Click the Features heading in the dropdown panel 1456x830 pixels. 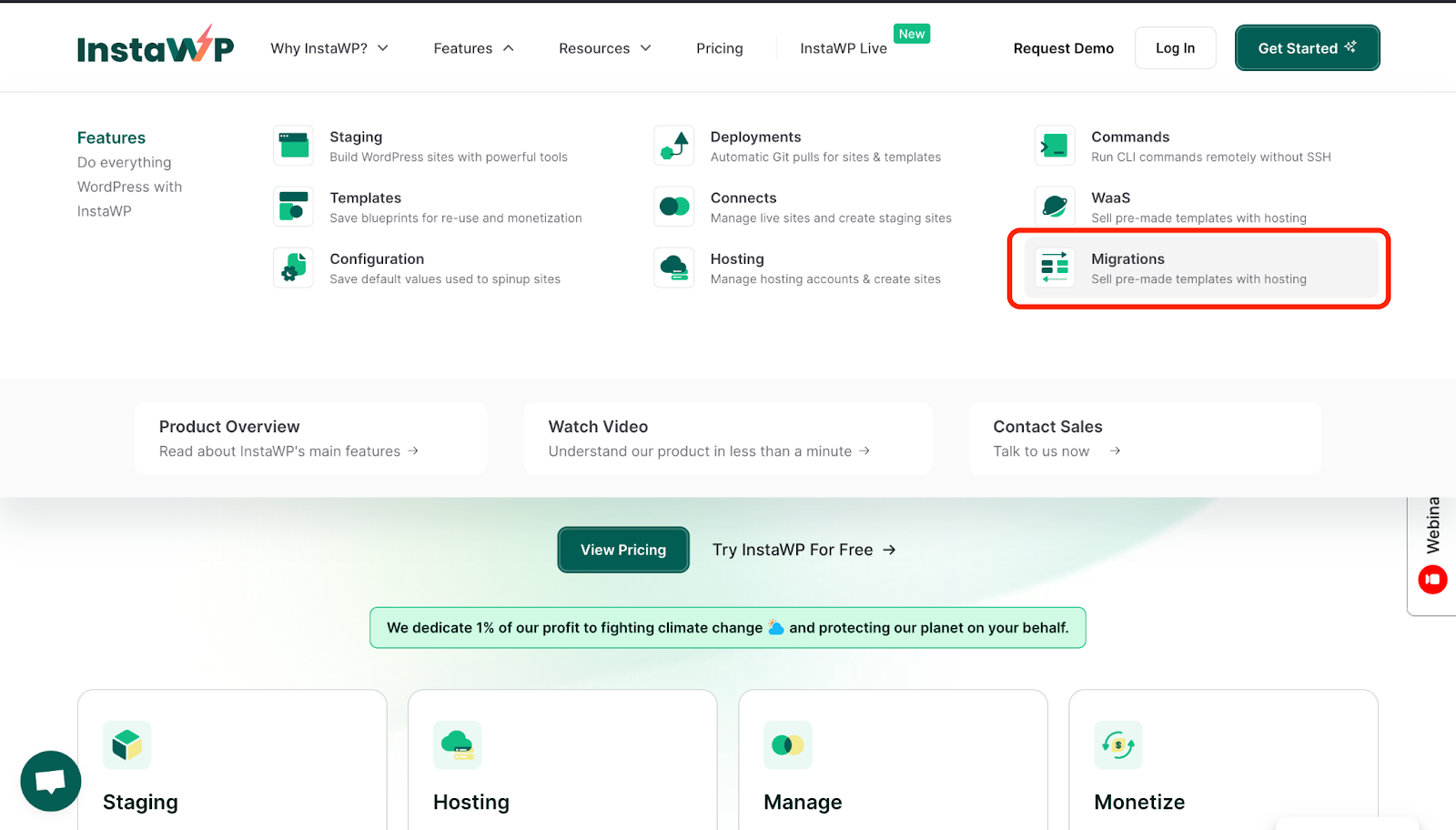(111, 137)
